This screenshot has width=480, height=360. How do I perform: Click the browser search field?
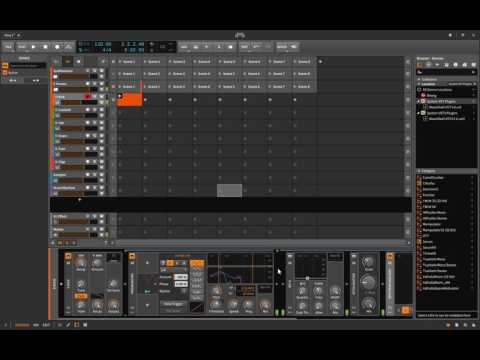click(x=446, y=72)
